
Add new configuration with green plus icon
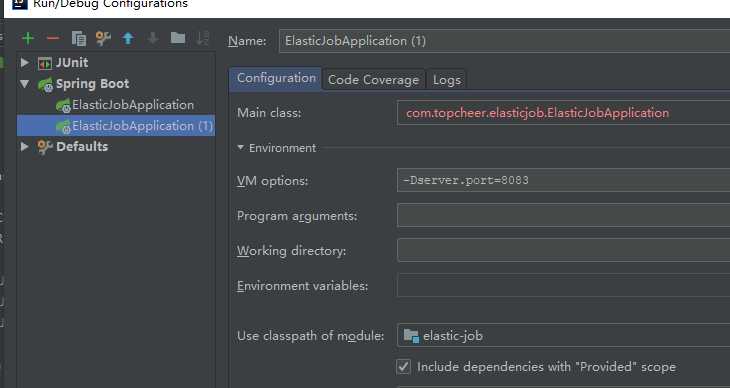click(x=28, y=38)
